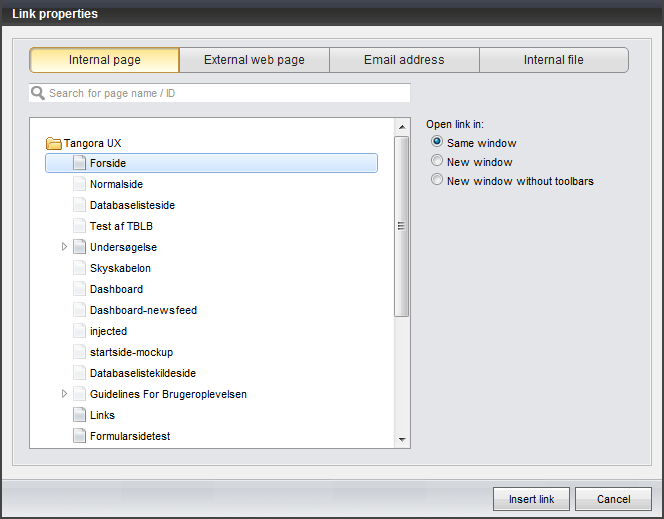Screen dimensions: 664x519
Task: Select the Databaselistekildeside page label
Action: tap(143, 373)
